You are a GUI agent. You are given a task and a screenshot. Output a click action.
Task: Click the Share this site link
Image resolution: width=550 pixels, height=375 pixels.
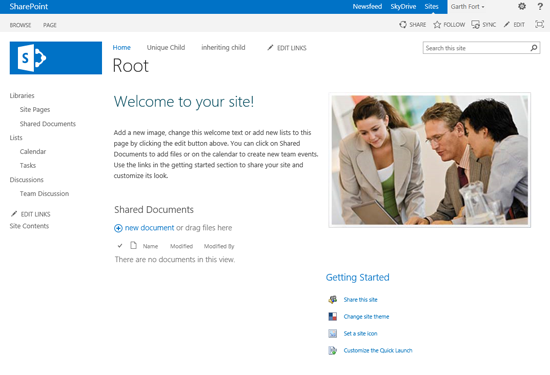tap(361, 300)
